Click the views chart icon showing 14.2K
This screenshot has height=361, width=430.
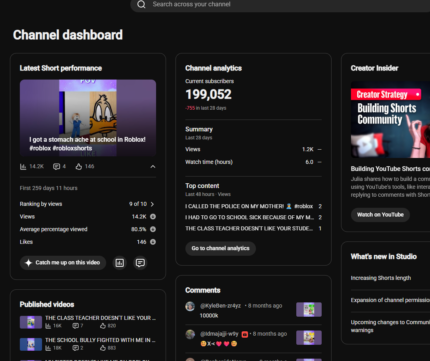(23, 166)
